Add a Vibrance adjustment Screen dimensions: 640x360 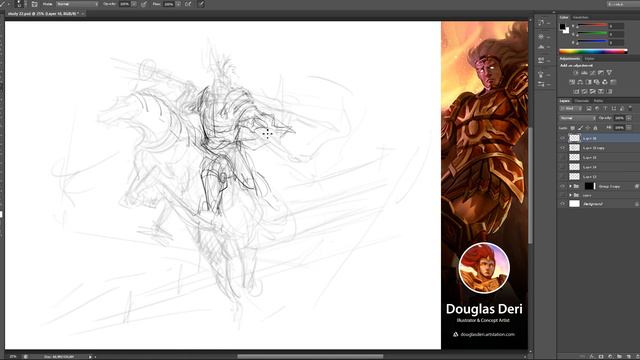(609, 73)
